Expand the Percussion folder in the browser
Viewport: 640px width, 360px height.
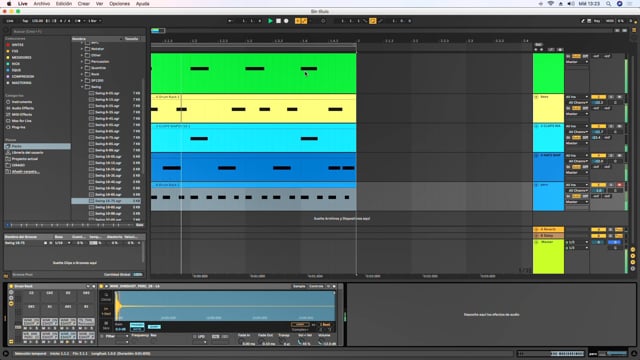(82, 62)
